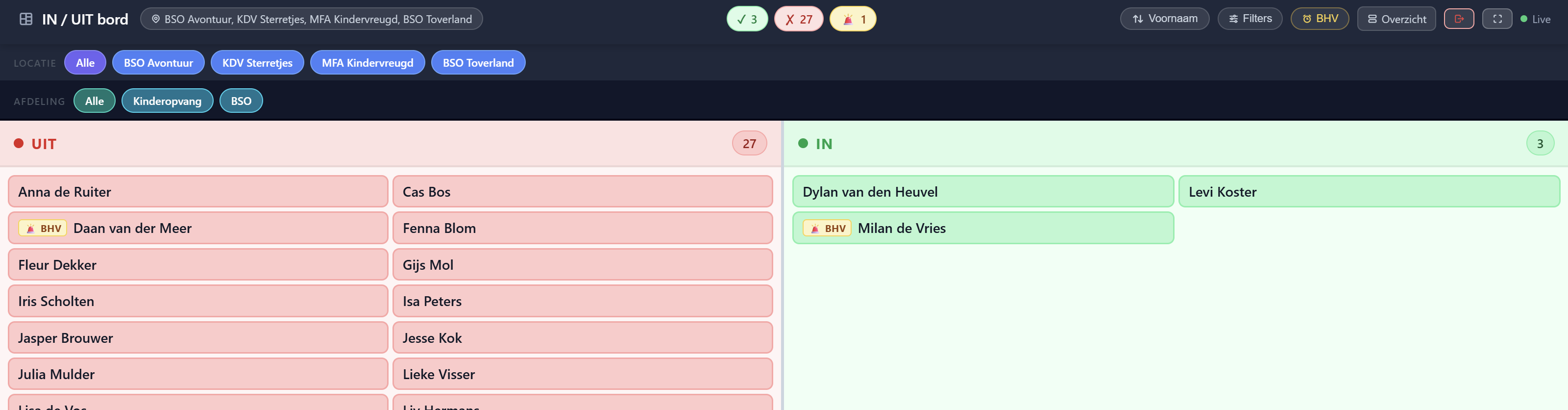
Task: Open the Overzicht view
Action: (1396, 19)
